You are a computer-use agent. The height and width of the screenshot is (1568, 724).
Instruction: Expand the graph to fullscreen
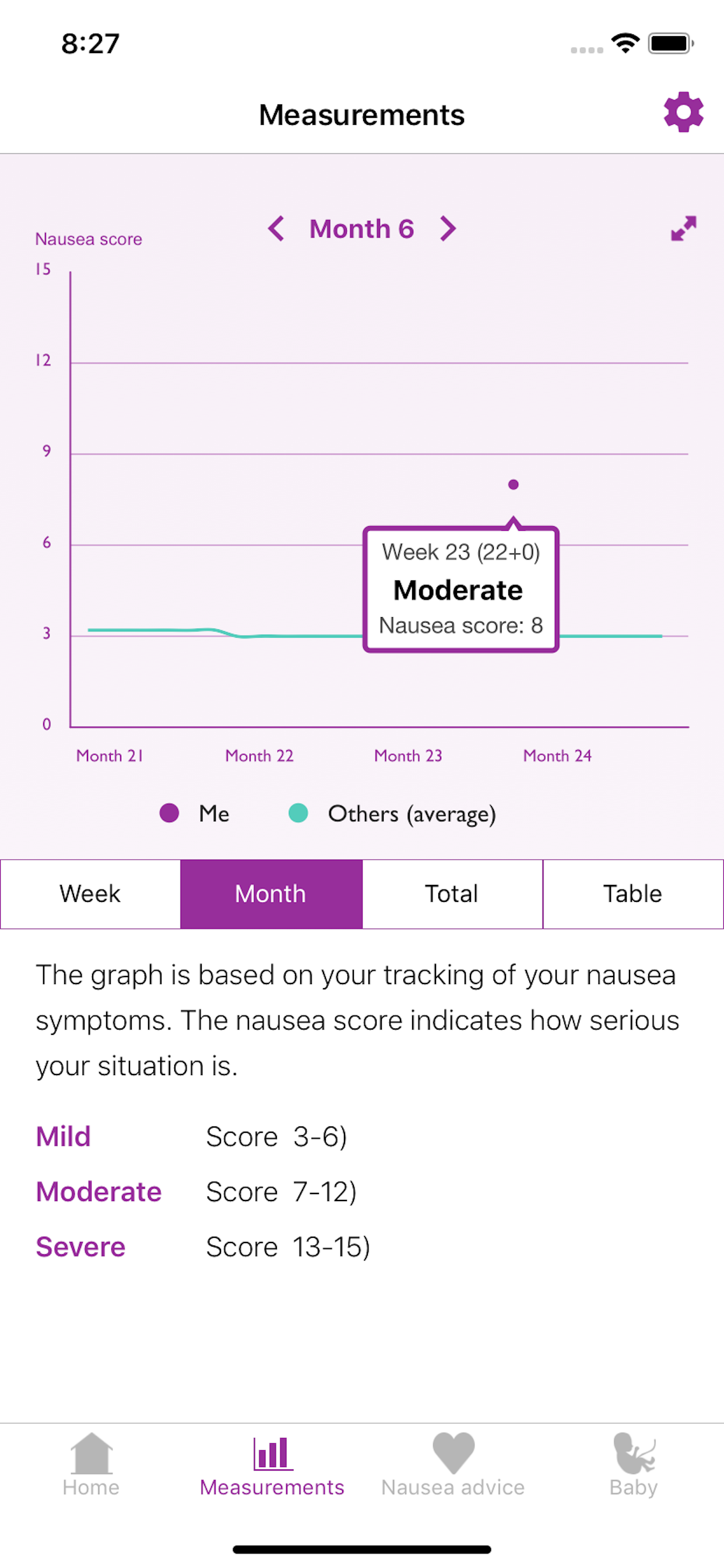click(683, 229)
